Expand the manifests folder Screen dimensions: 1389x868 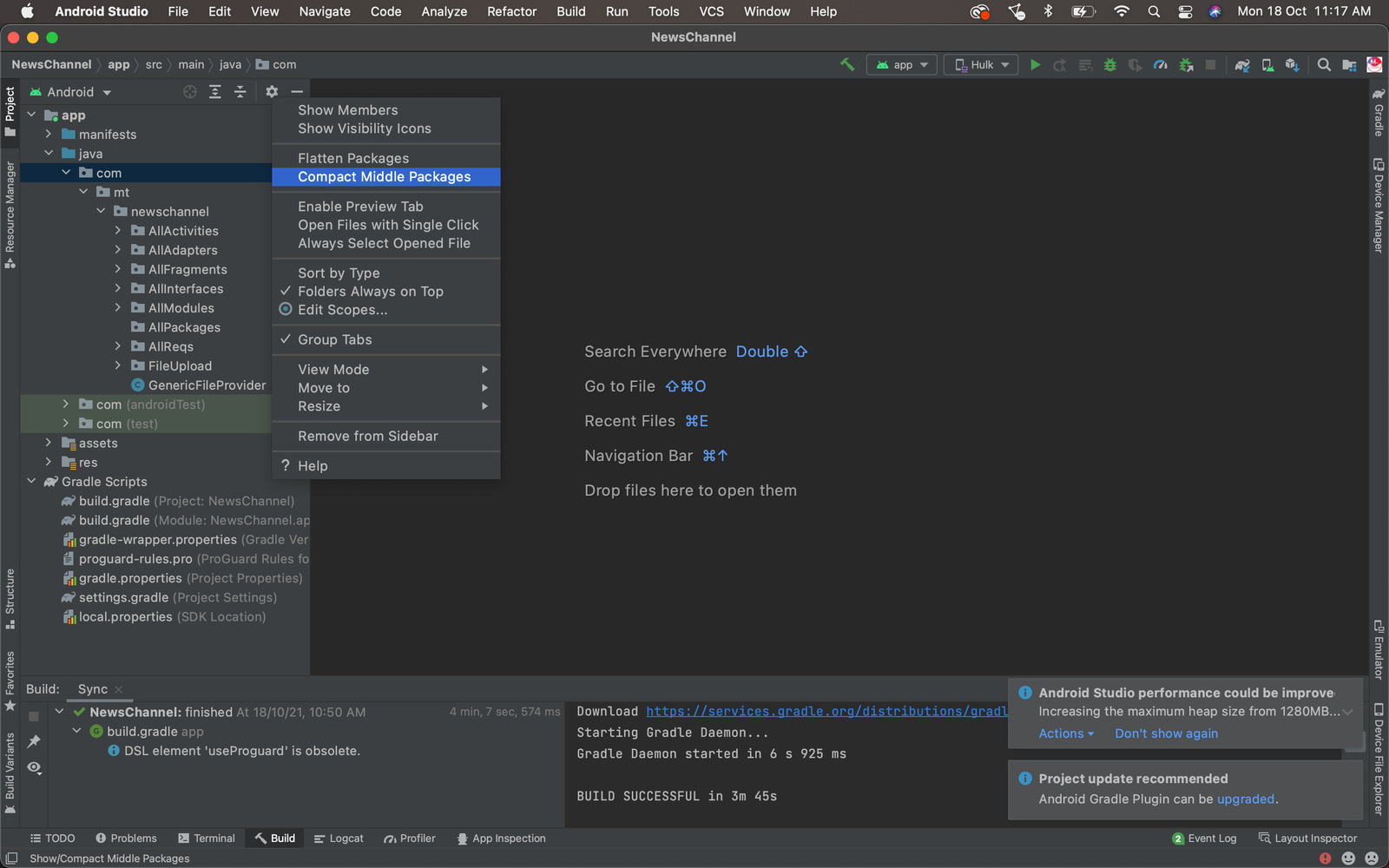(x=49, y=135)
